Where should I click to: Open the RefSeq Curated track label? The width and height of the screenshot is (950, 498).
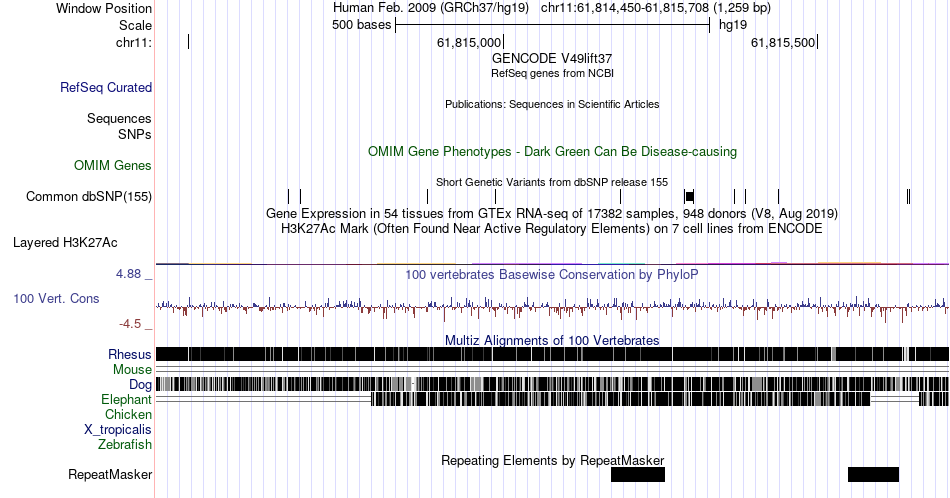tap(106, 87)
